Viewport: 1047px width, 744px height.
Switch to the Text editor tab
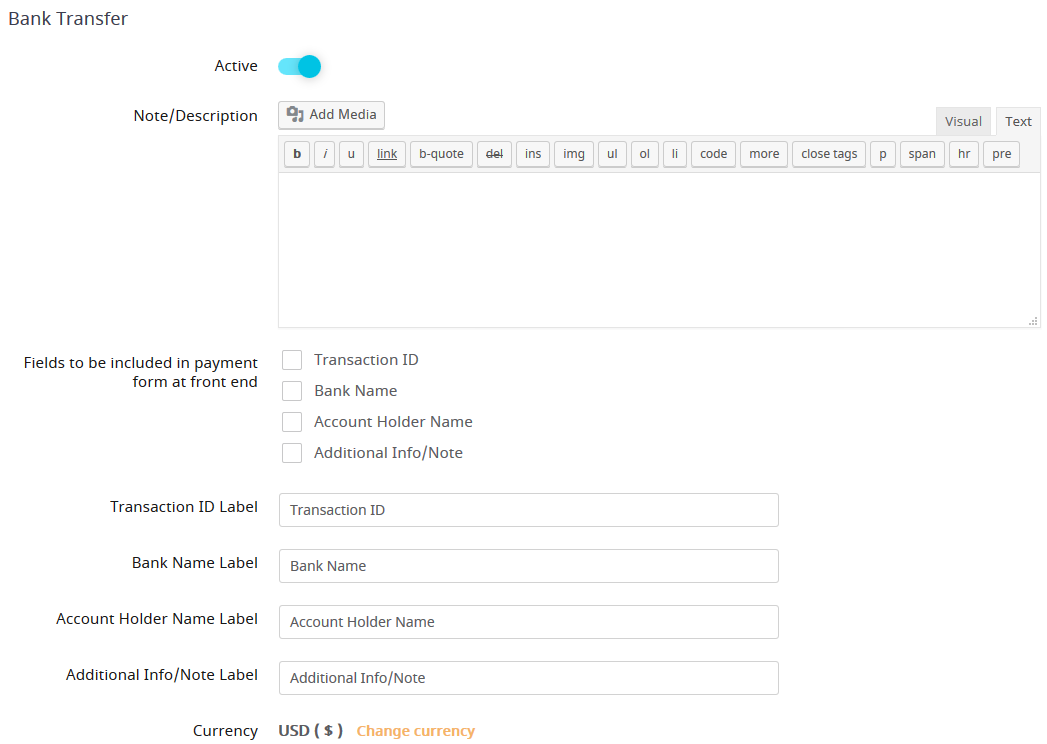[1018, 122]
